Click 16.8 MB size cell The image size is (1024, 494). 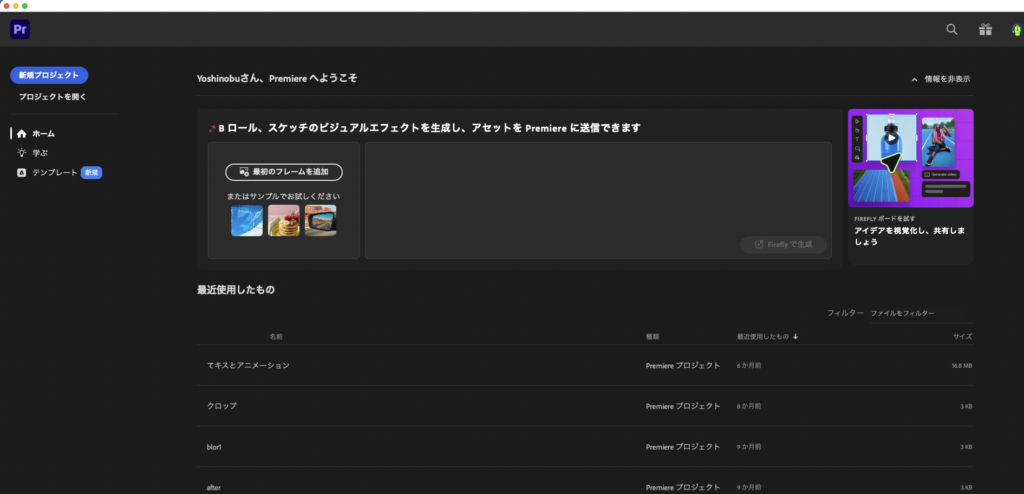click(962, 365)
